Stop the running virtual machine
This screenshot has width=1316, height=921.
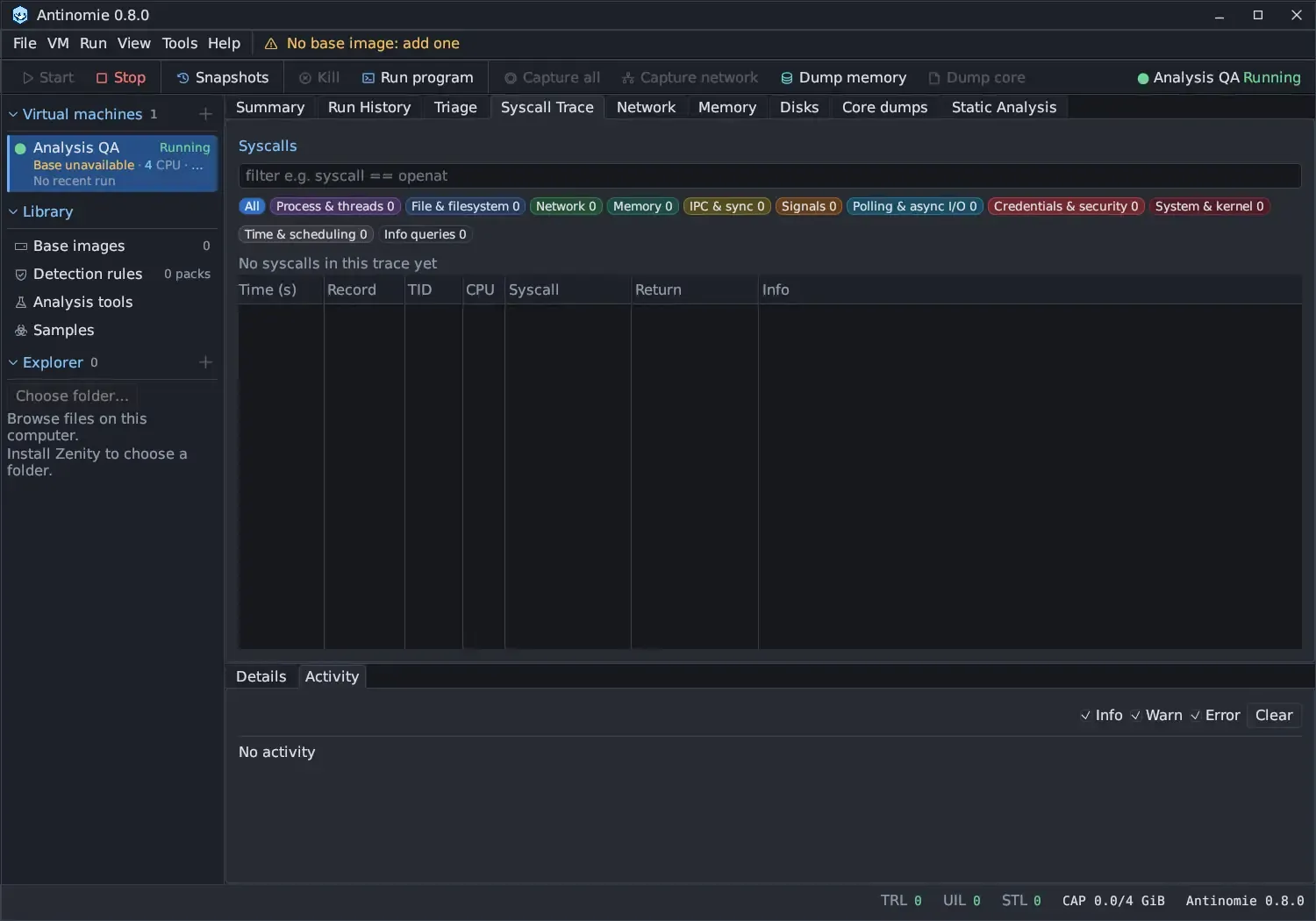(x=121, y=78)
